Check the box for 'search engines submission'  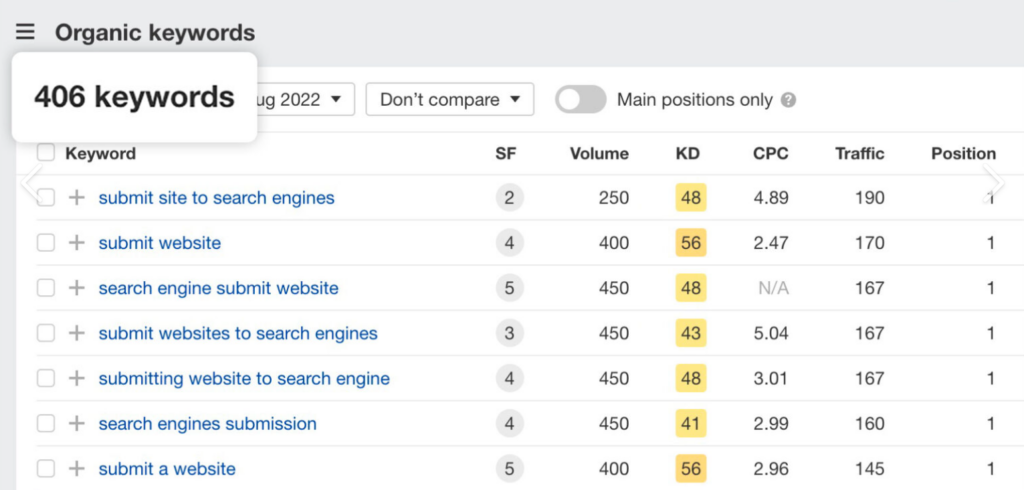[x=46, y=423]
